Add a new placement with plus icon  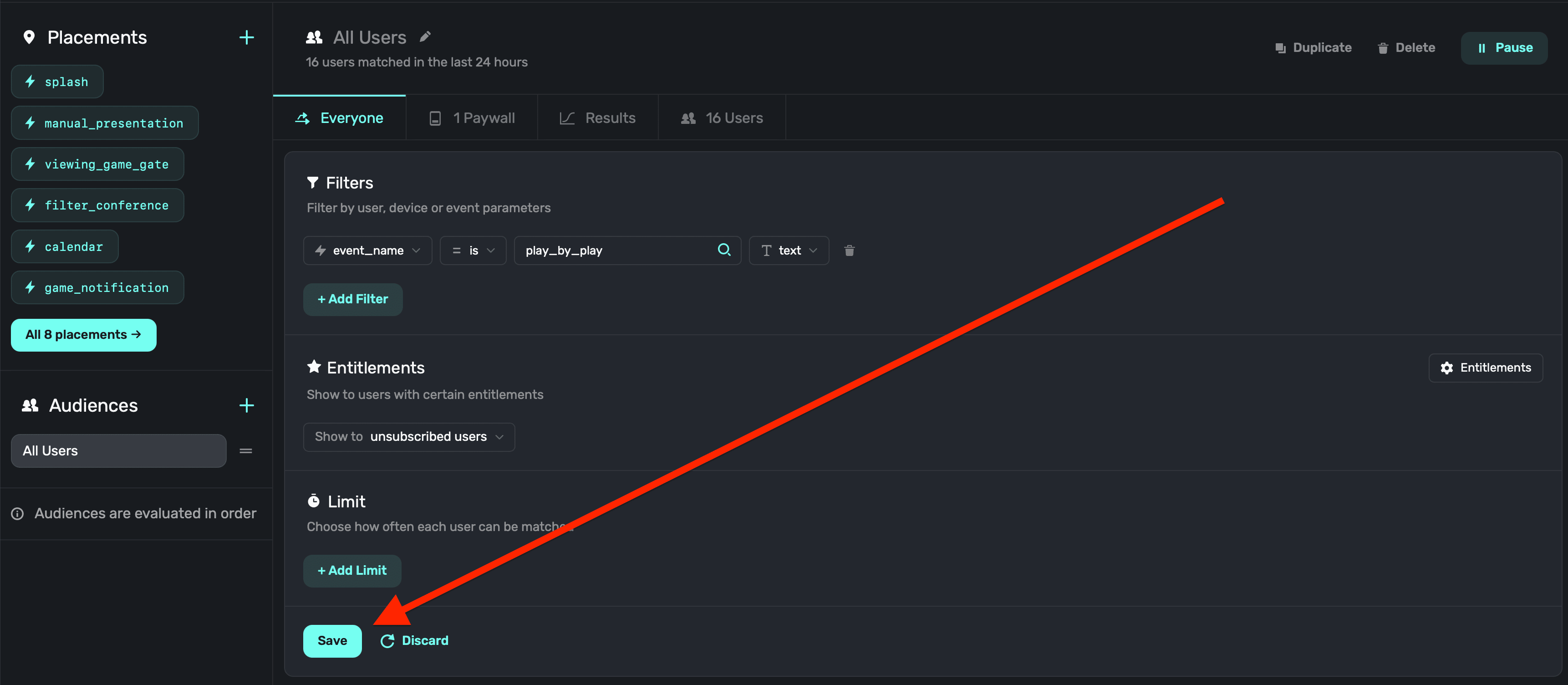coord(246,38)
